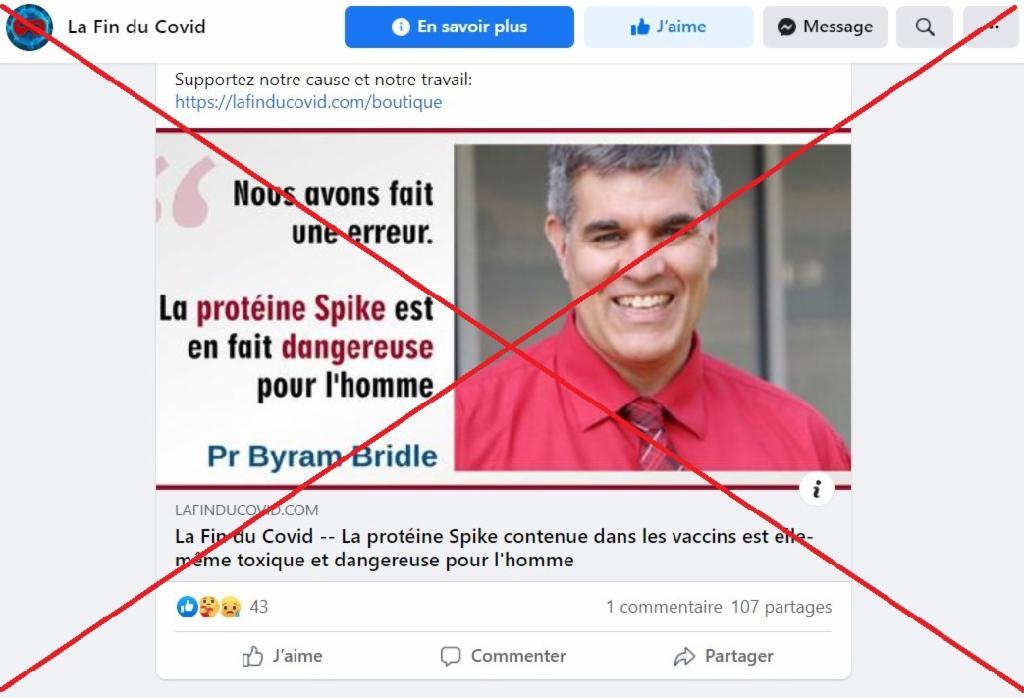Viewport: 1024px width, 698px height.
Task: Click the blue like reaction icon
Action: [187, 607]
